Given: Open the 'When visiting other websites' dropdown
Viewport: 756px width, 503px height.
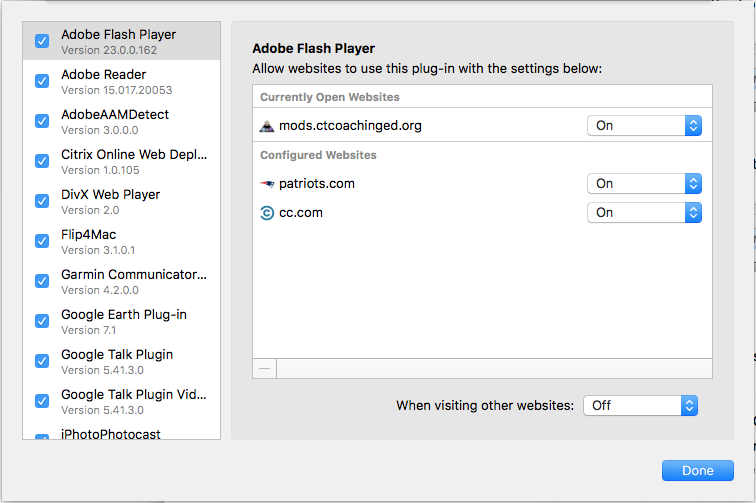Looking at the screenshot, I should tap(640, 406).
